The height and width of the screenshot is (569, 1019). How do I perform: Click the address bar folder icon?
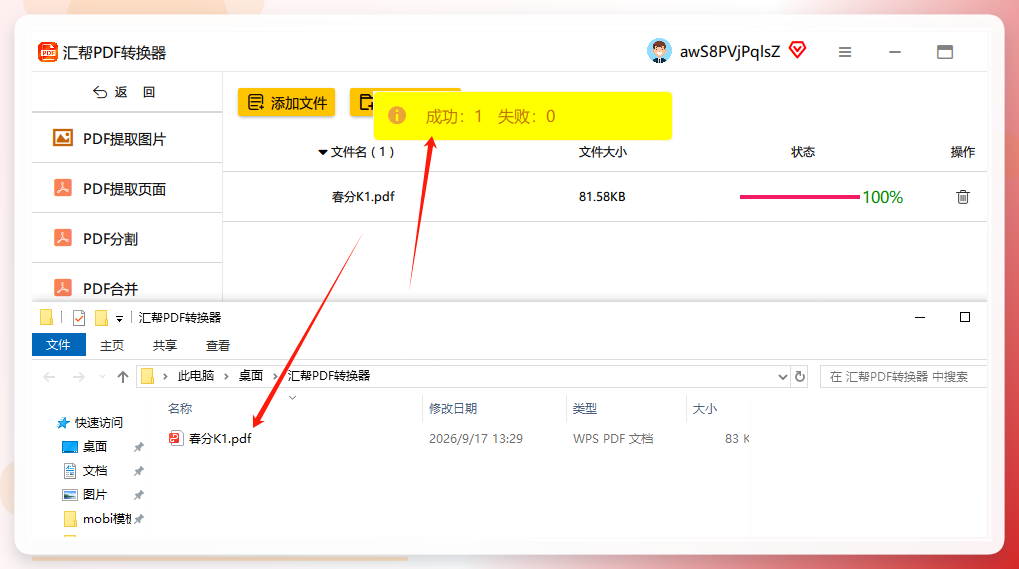click(148, 376)
